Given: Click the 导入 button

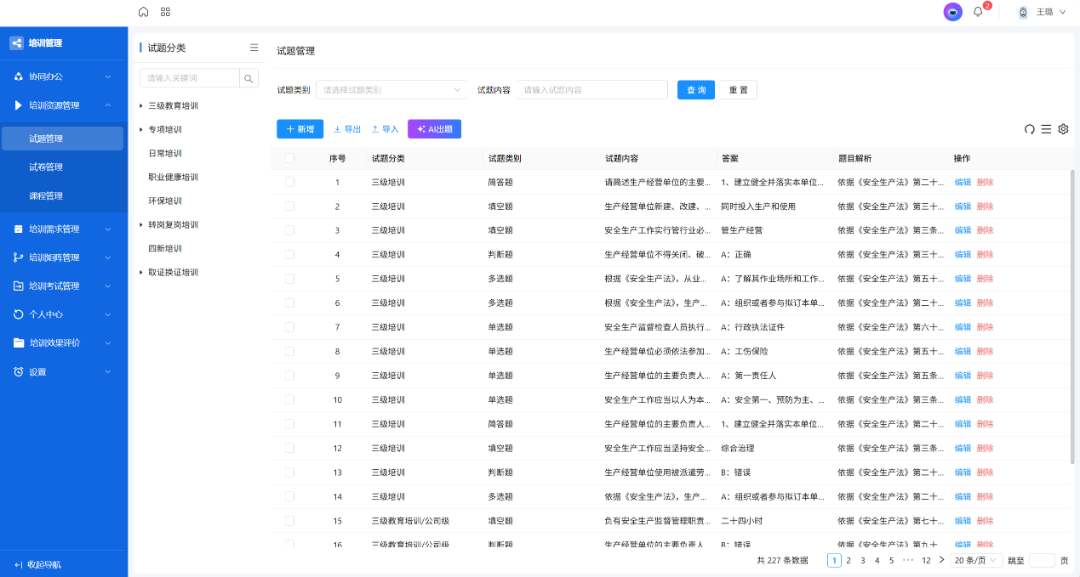Looking at the screenshot, I should point(385,129).
